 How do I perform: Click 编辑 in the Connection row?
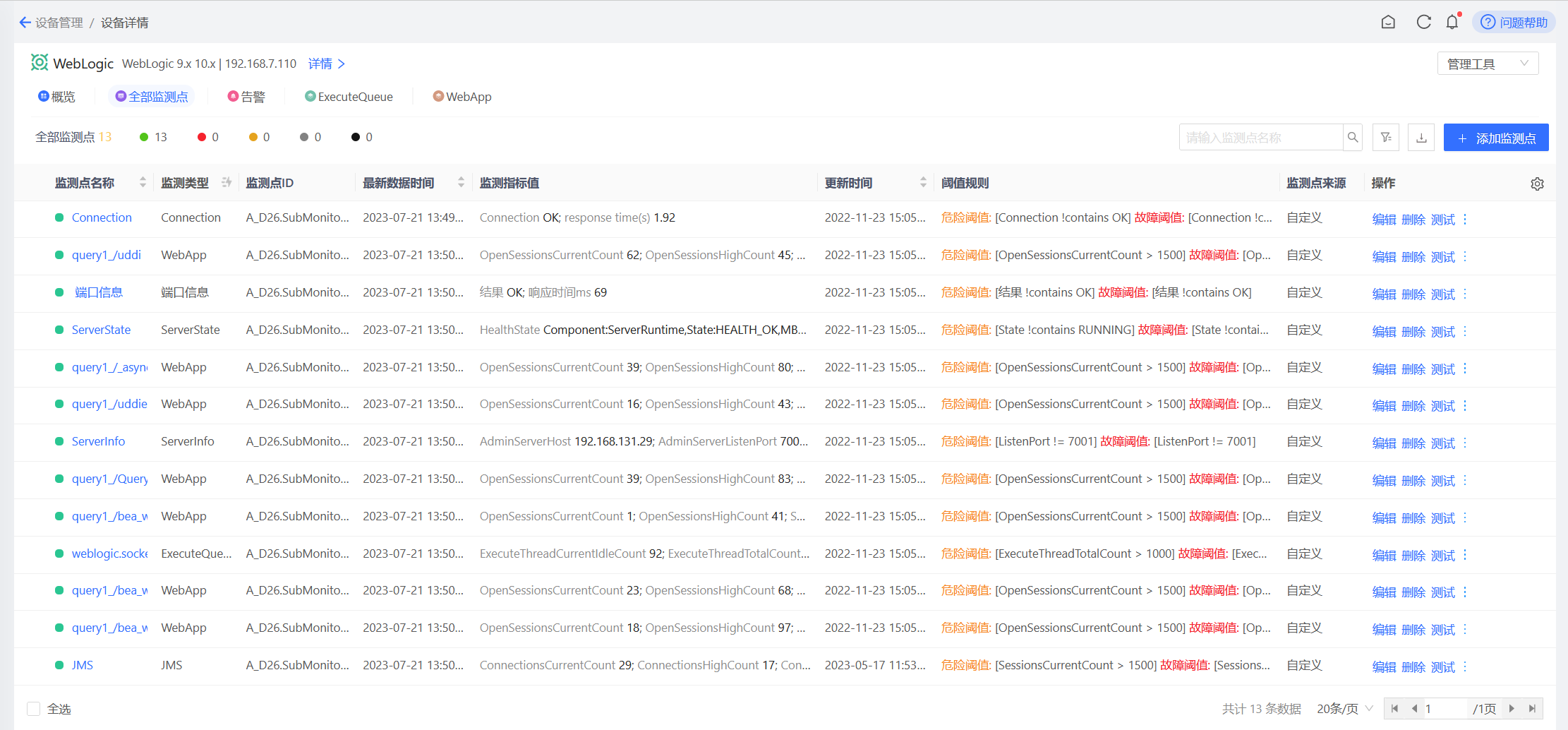(1384, 220)
